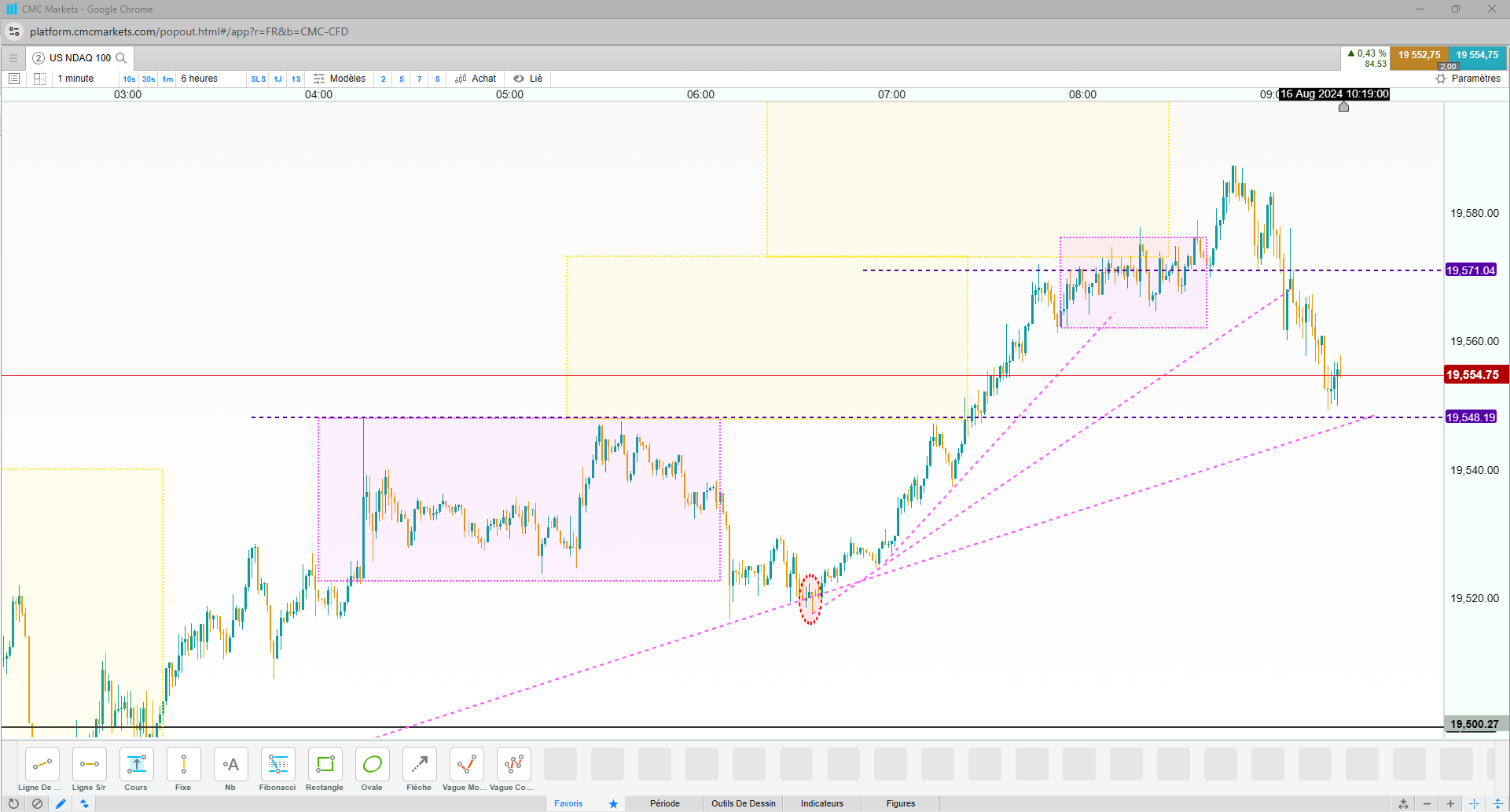1510x812 pixels.
Task: Open the Achat chart type menu
Action: (476, 79)
